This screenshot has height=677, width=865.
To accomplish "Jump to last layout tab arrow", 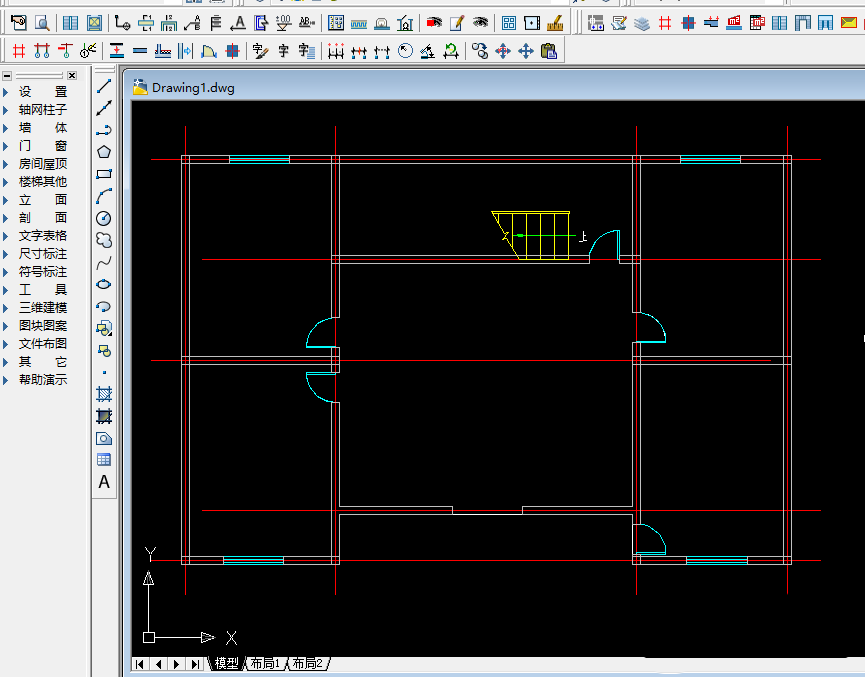I will point(194,664).
